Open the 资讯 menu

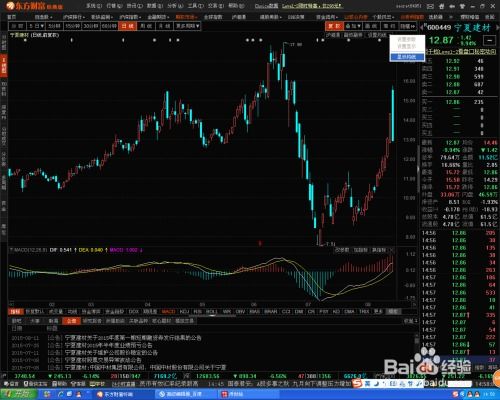tap(134, 6)
